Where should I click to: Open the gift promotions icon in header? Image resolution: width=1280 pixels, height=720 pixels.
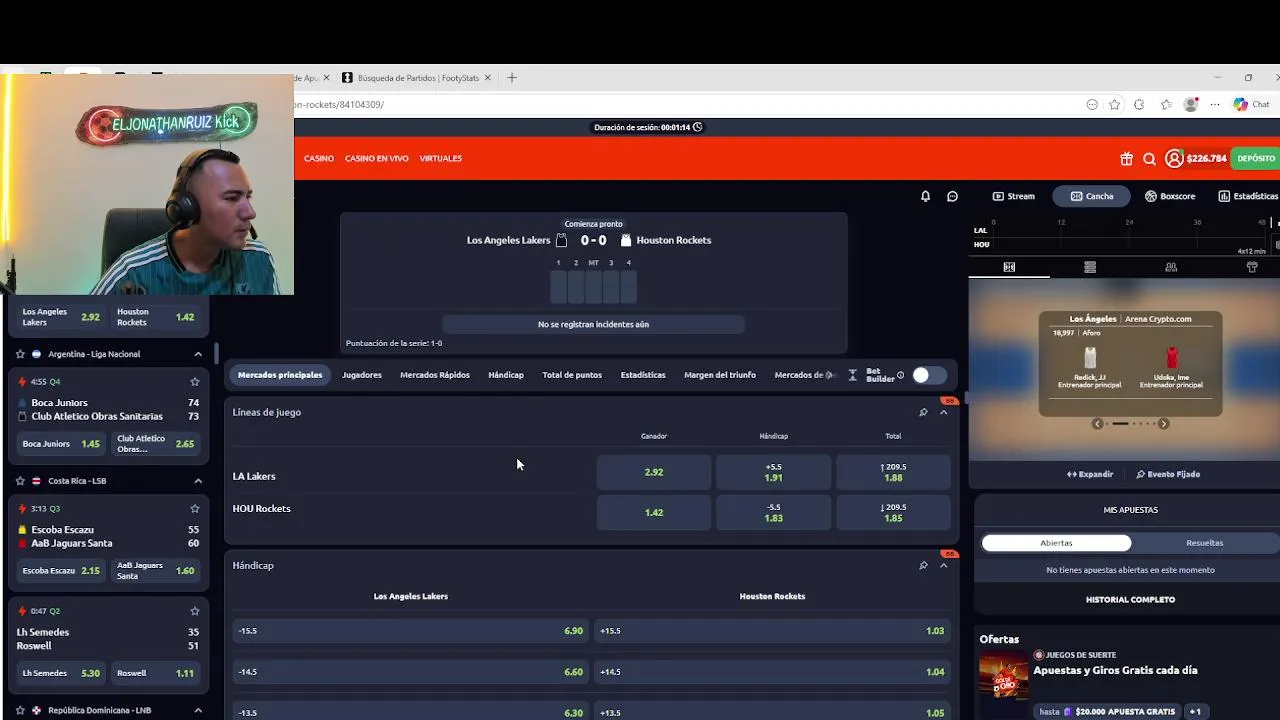1126,158
